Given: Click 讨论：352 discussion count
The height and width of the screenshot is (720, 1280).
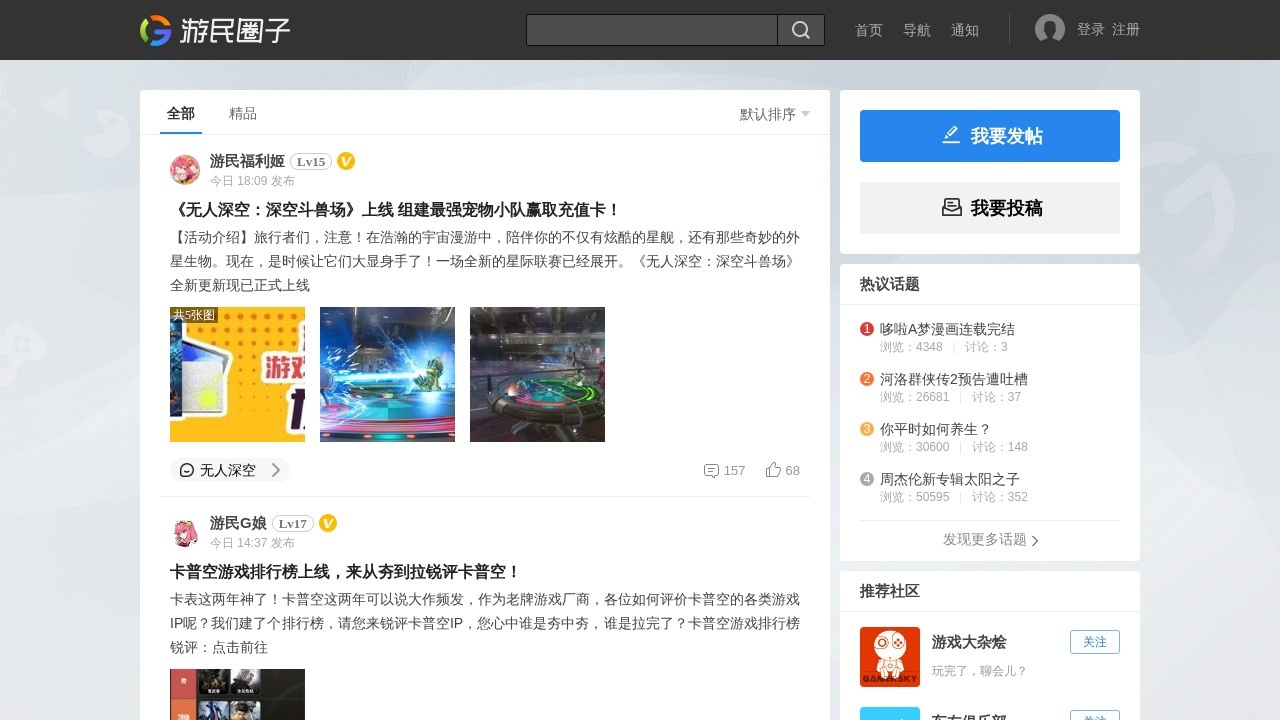Looking at the screenshot, I should point(1000,497).
